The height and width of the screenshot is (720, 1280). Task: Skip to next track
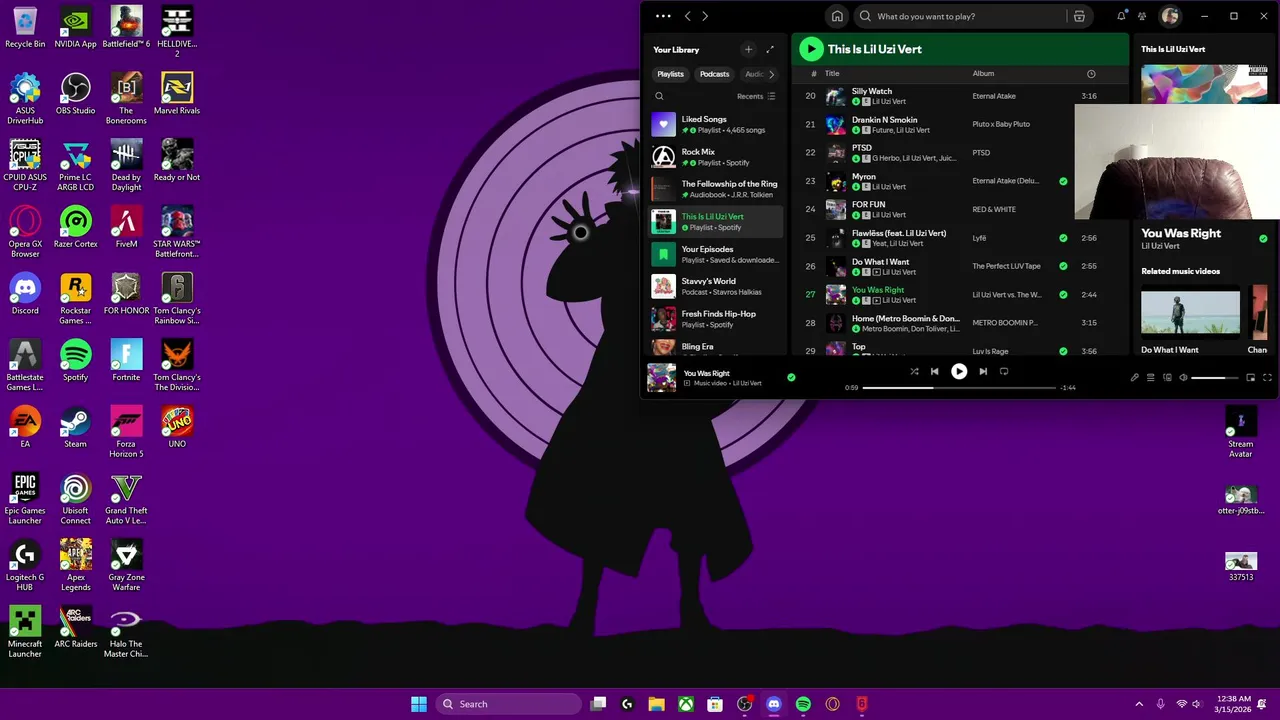pos(983,371)
